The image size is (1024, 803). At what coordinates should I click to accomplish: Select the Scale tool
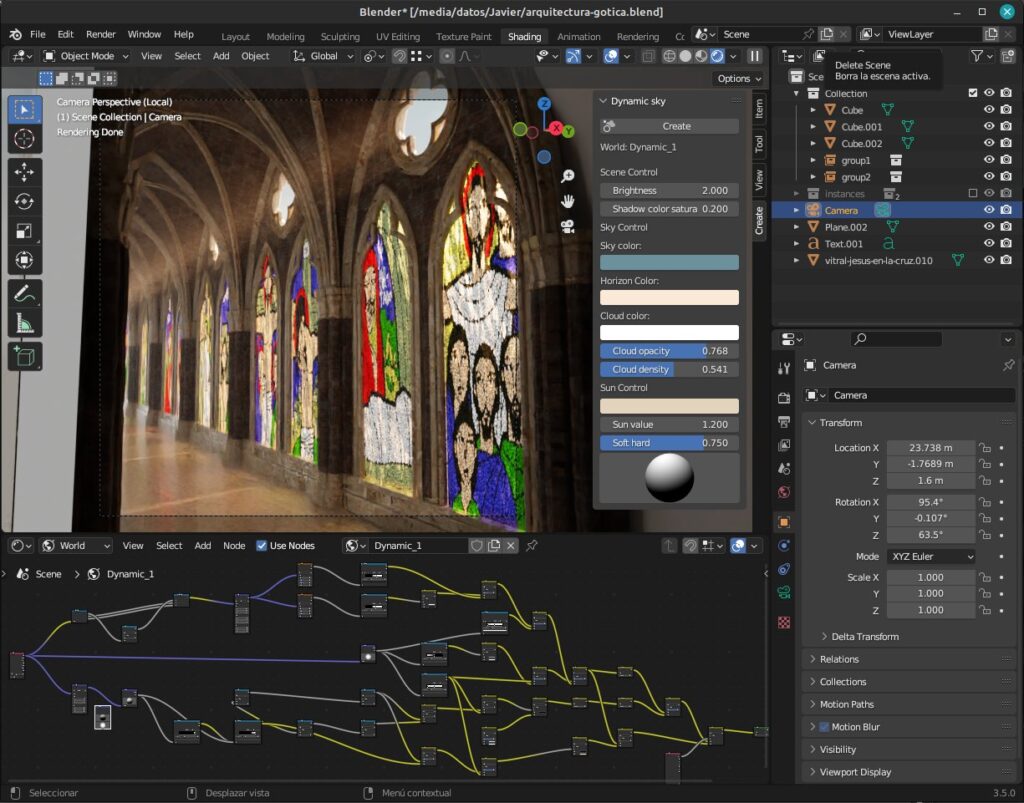24,231
